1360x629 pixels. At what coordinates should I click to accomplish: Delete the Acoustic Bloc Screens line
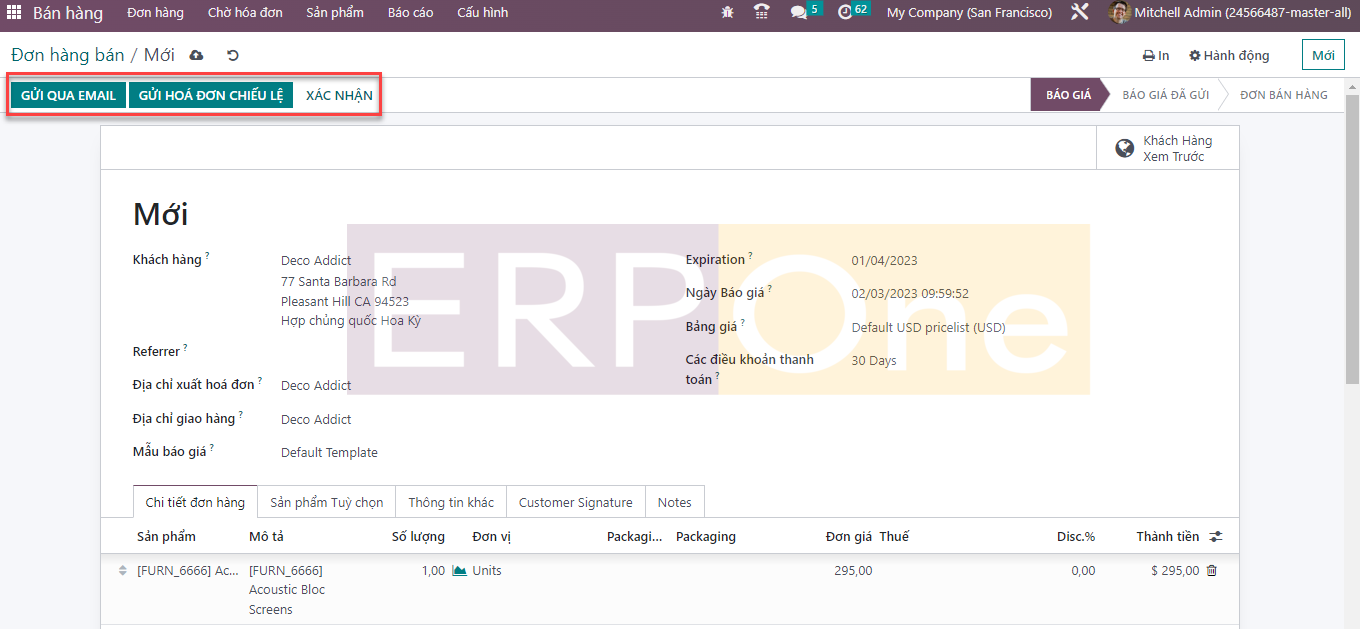point(1212,570)
